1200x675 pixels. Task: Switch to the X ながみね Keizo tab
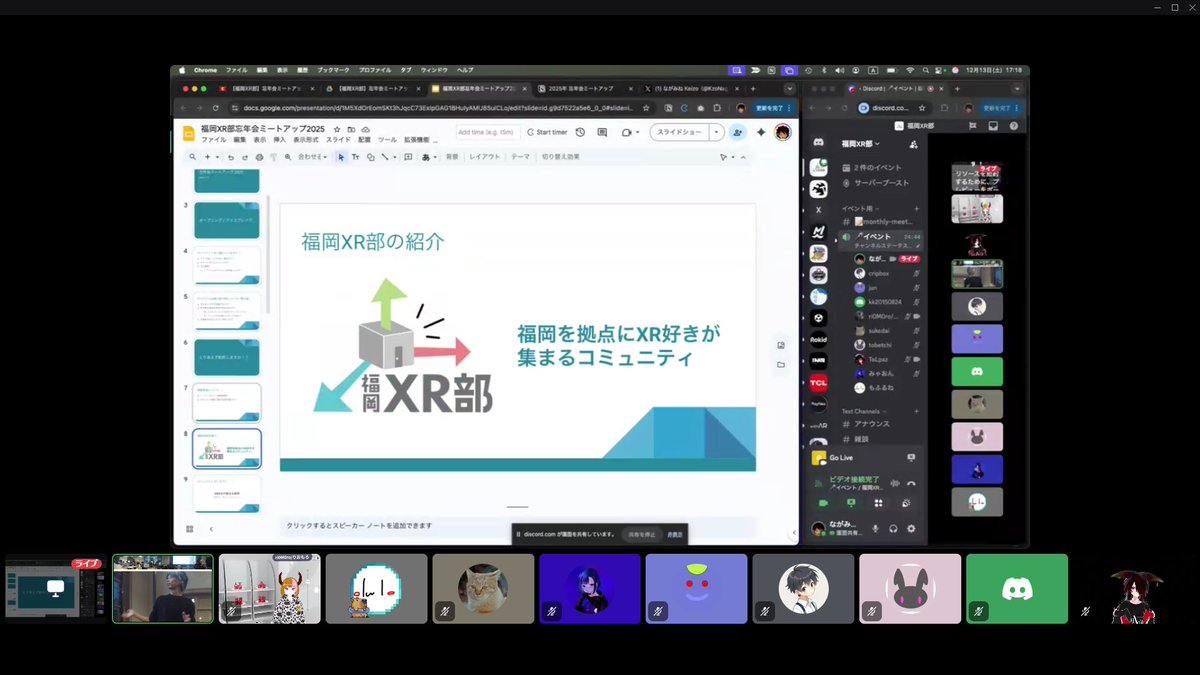(690, 89)
